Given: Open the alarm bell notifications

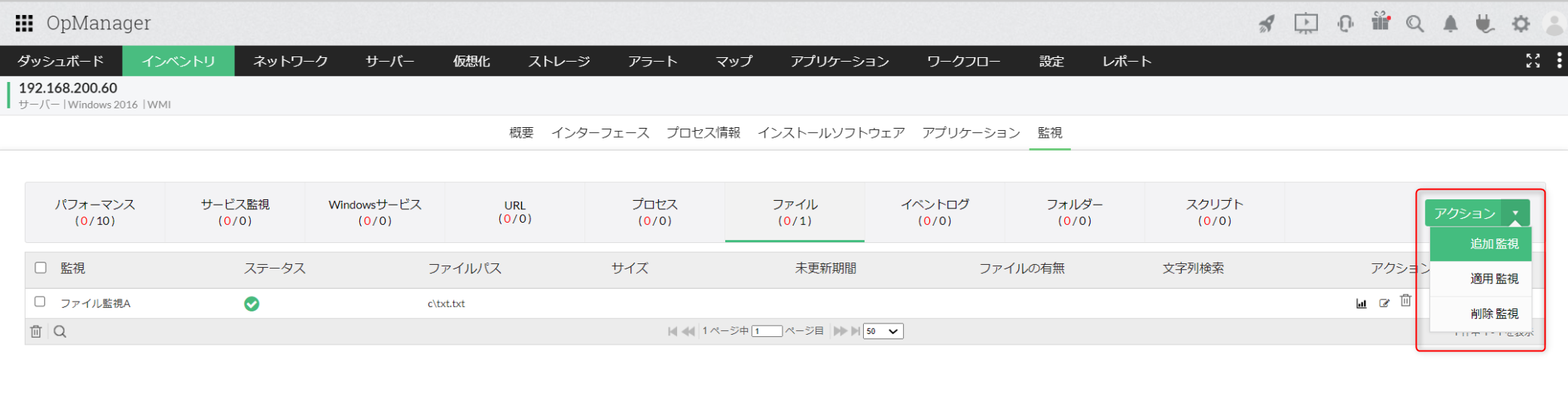Looking at the screenshot, I should [1450, 23].
